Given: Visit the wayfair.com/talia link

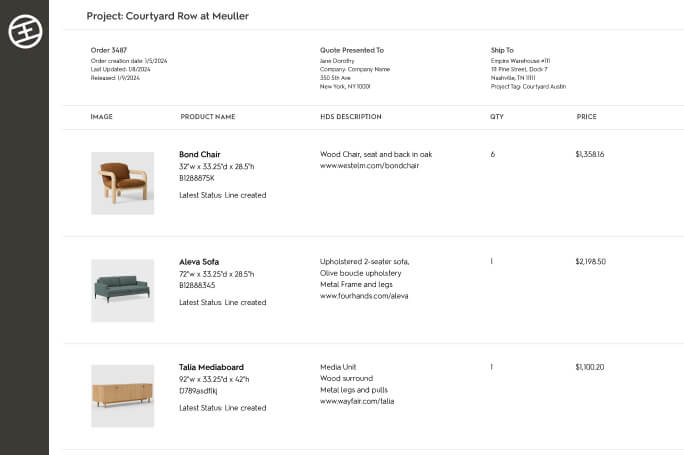Looking at the screenshot, I should tap(357, 401).
